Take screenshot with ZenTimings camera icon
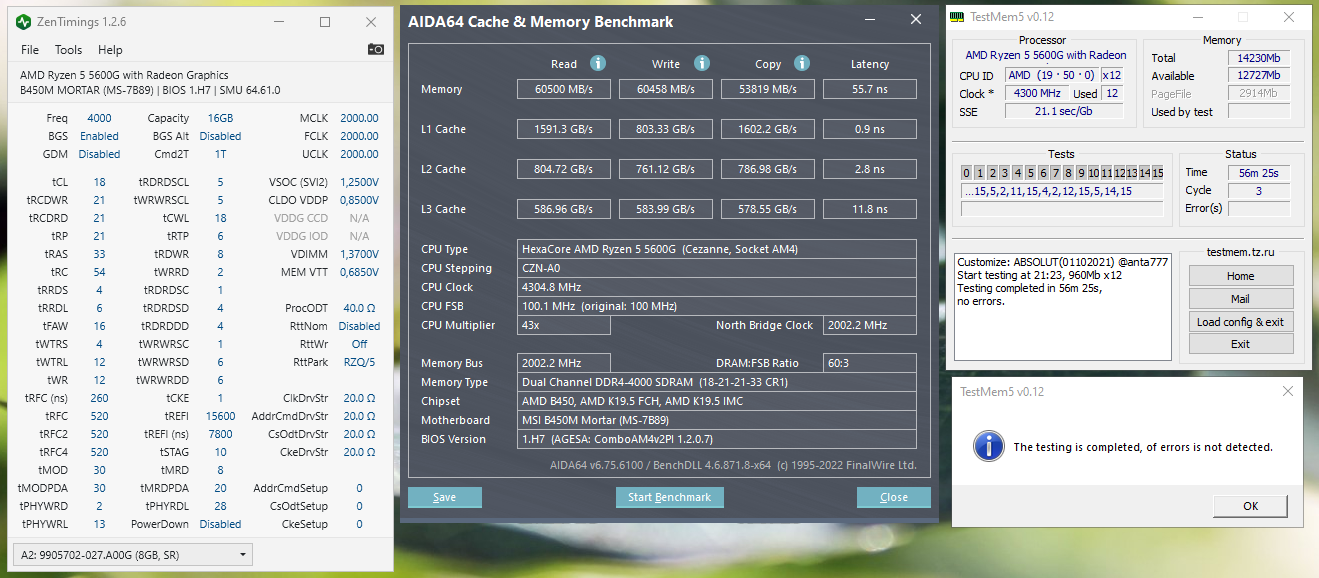Screen dimensions: 1319x578 (x=376, y=49)
